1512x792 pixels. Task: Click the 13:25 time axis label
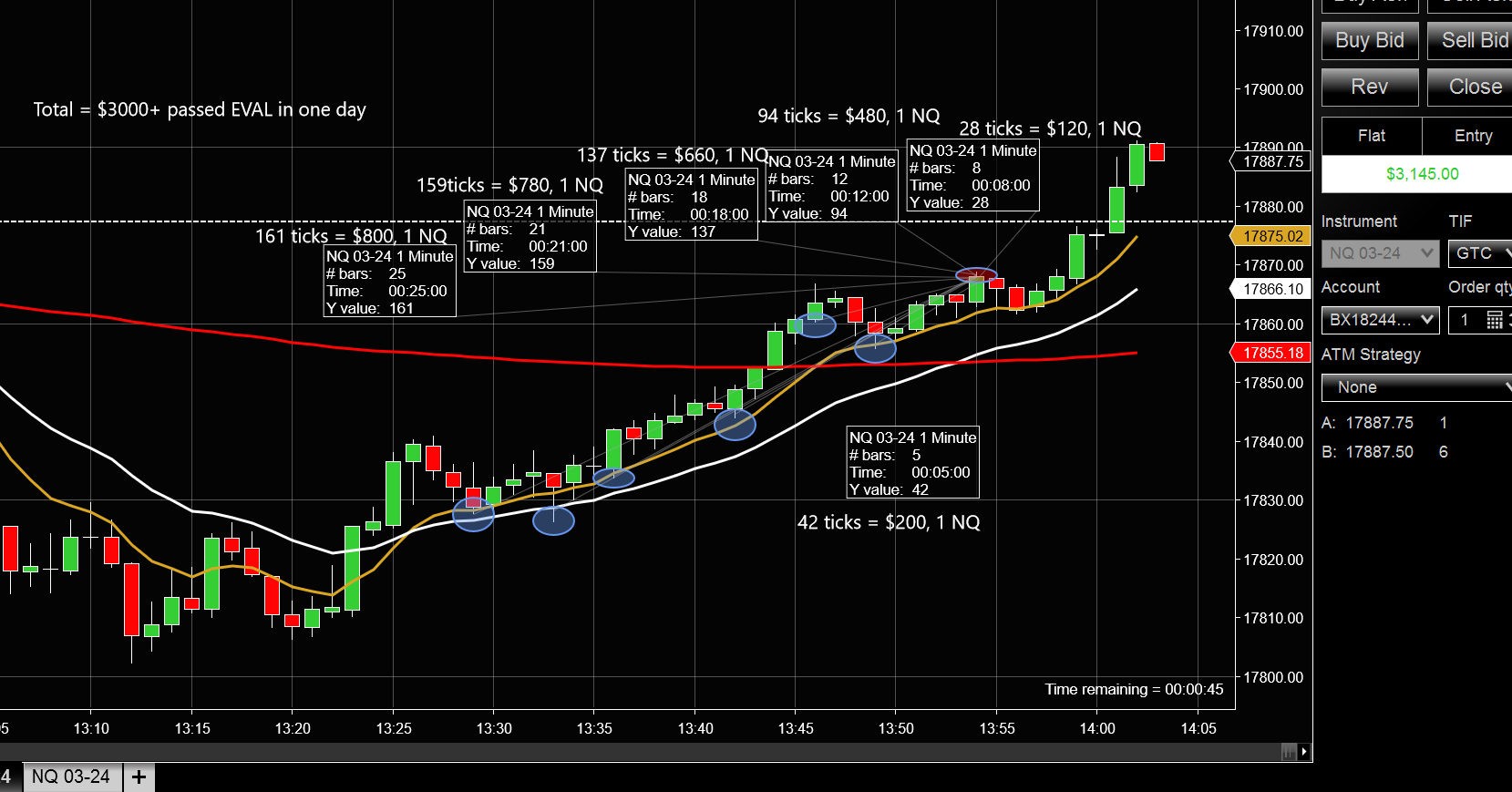394,728
